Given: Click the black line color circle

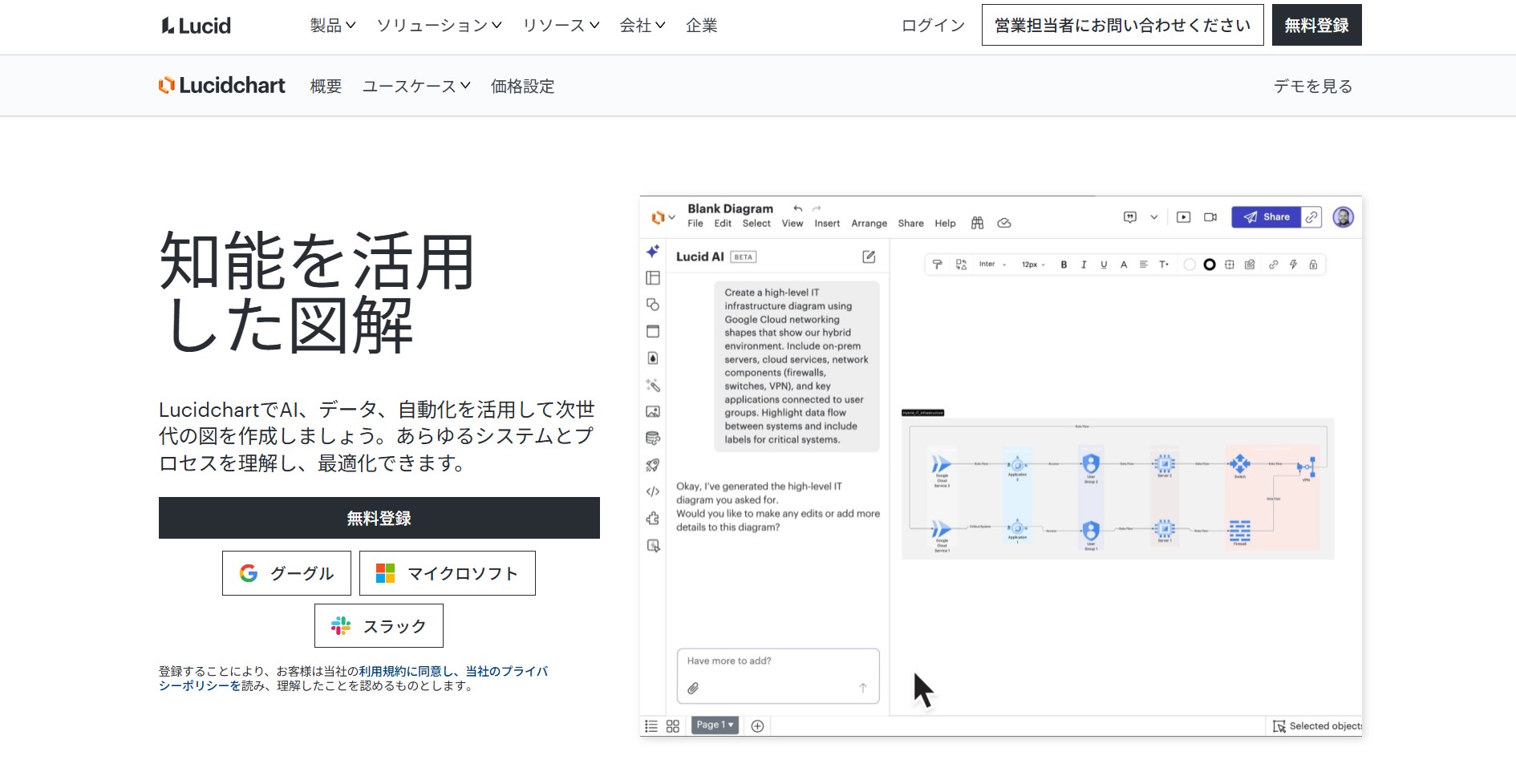Looking at the screenshot, I should coord(1210,265).
